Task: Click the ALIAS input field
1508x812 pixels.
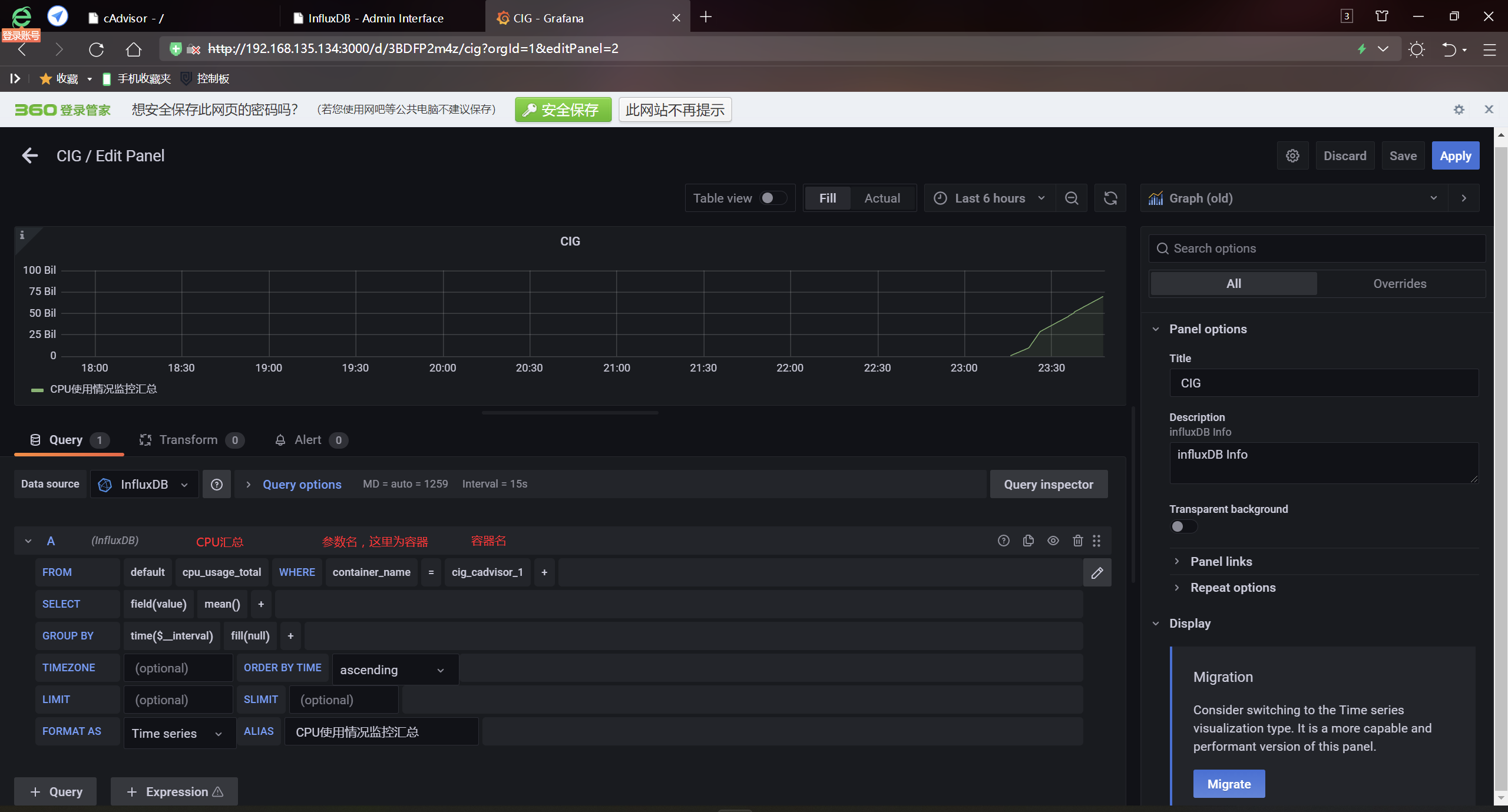Action: coord(381,732)
